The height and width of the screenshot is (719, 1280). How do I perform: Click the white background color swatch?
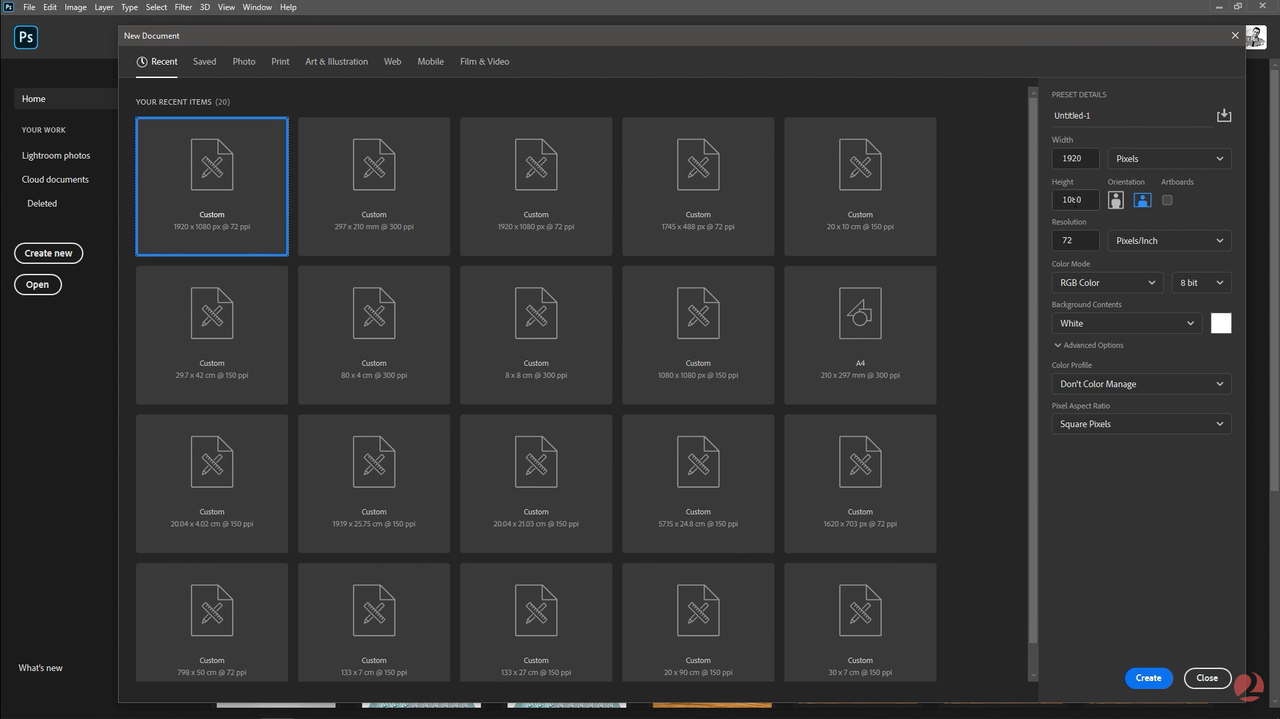click(x=1221, y=323)
